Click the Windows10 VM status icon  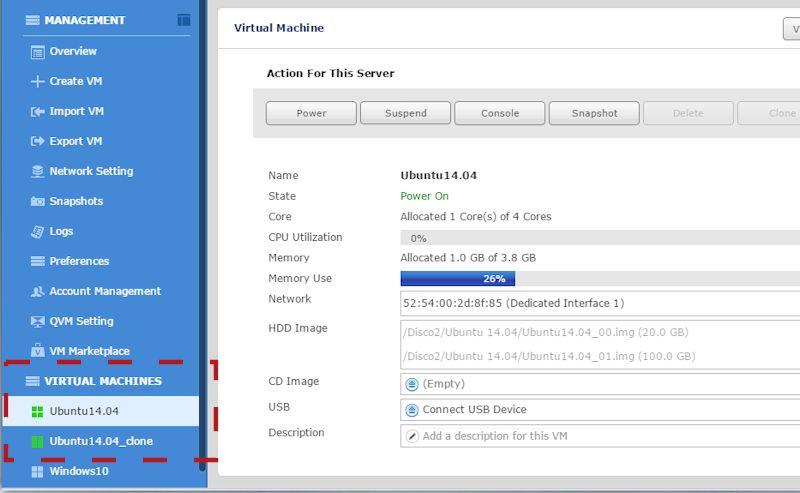[37, 472]
